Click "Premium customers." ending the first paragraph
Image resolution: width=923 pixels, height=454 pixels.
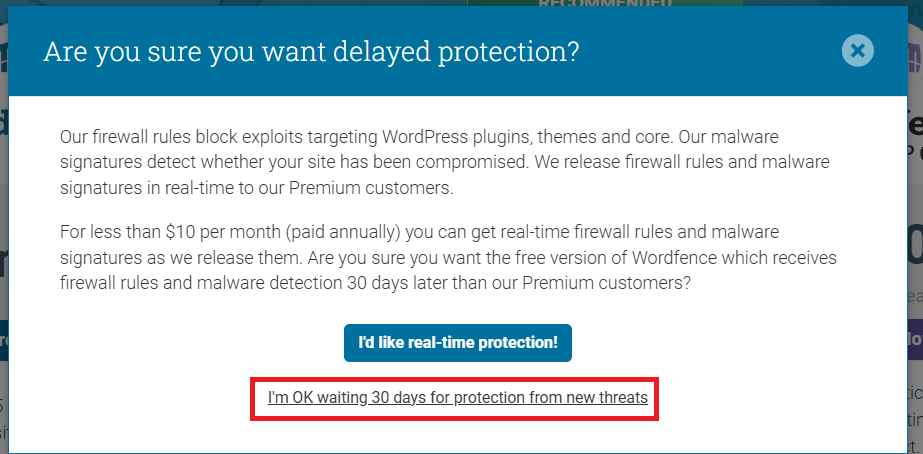(370, 189)
